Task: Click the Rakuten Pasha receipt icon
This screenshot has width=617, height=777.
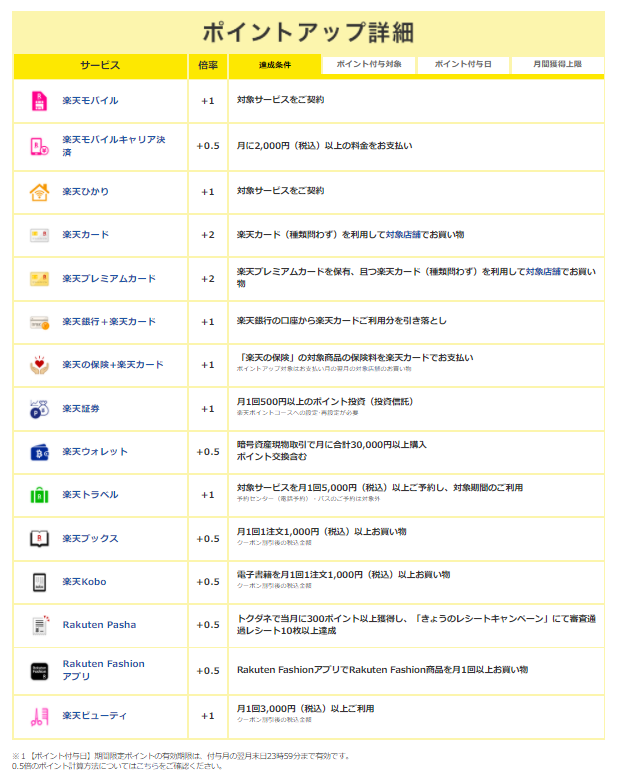Action: coord(40,625)
